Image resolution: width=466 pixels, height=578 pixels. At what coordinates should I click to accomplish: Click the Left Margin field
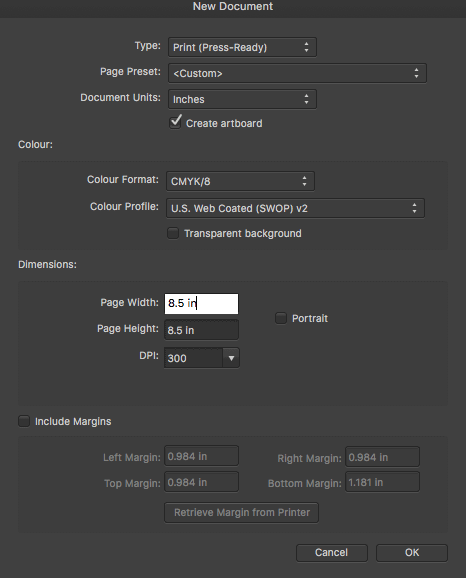point(201,456)
